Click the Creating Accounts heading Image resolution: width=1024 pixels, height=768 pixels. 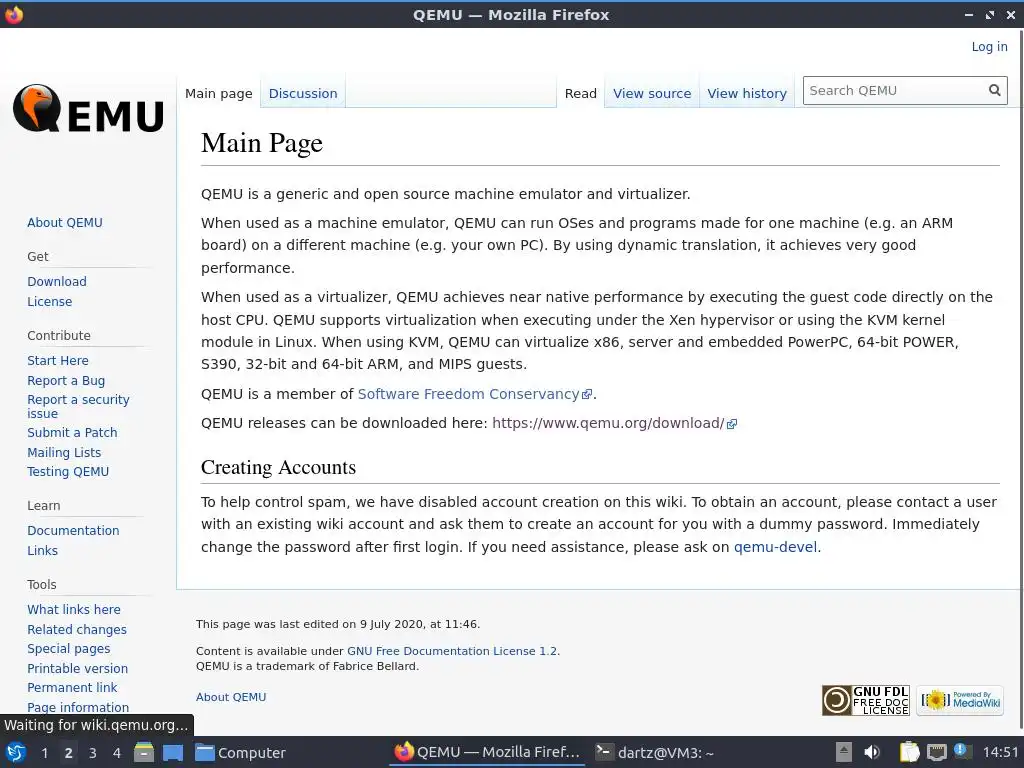278,467
